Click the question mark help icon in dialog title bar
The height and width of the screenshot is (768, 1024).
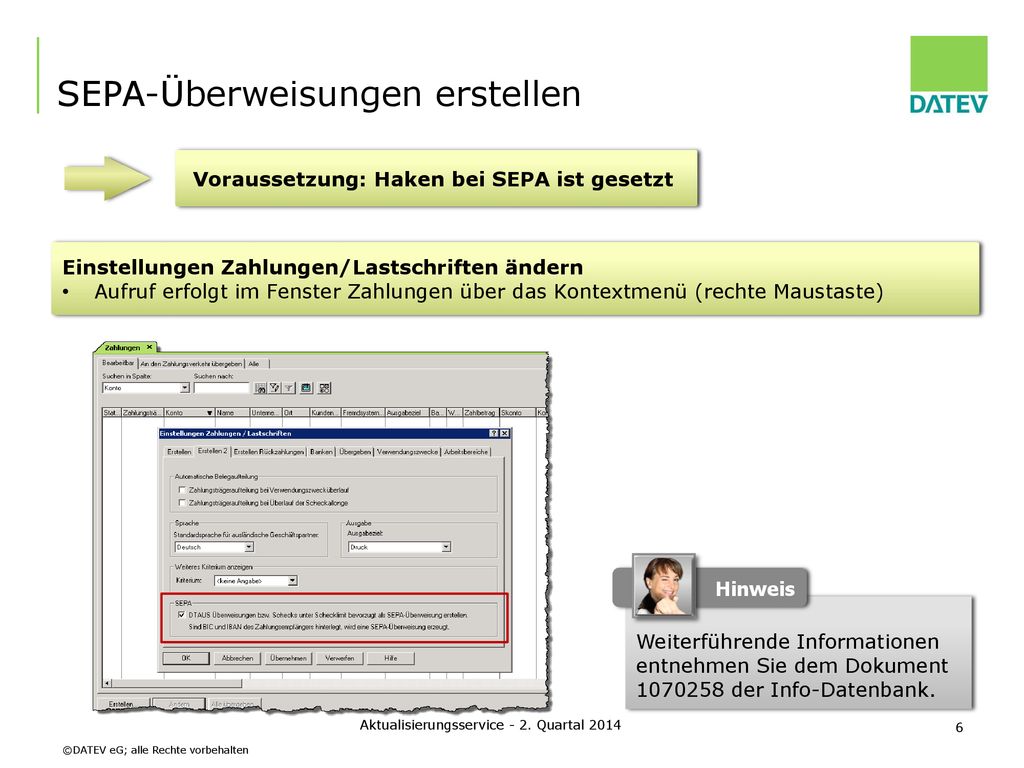[494, 433]
